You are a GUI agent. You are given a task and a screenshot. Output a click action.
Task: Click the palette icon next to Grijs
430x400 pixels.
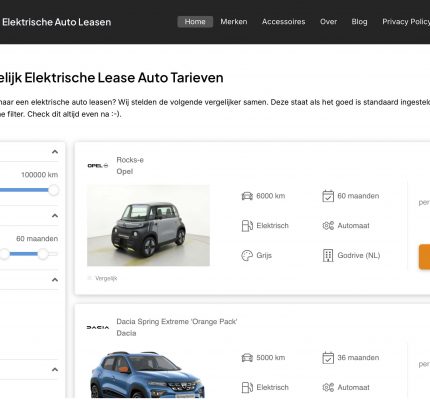[x=247, y=256]
